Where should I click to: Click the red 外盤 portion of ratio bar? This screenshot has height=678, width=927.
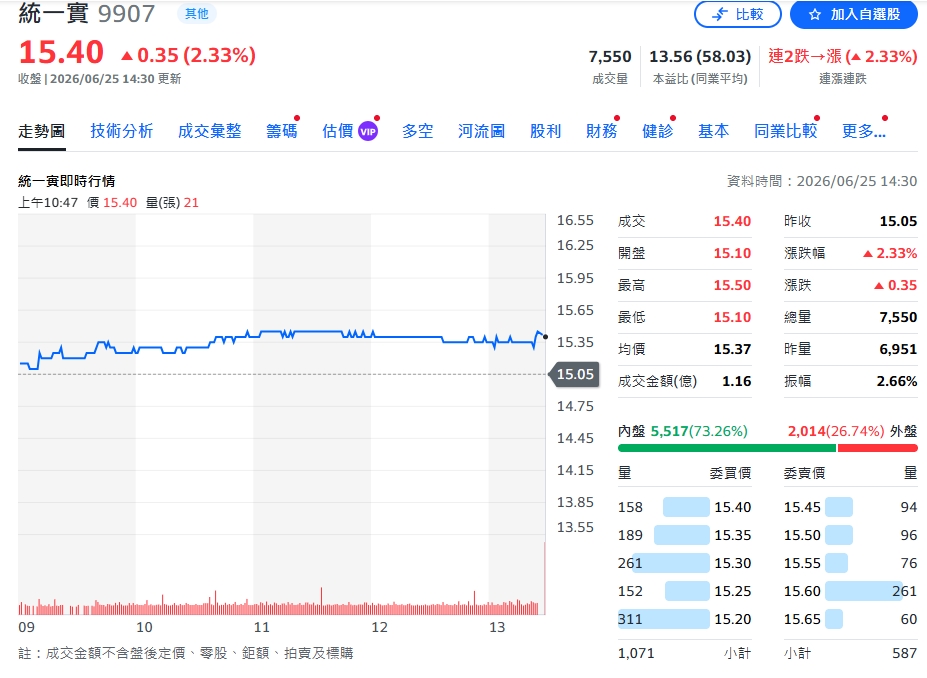tap(877, 448)
